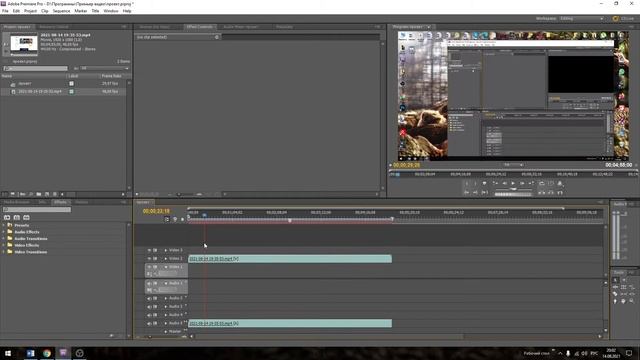
Task: Collapse the Audio 1 track
Action: tap(166, 283)
